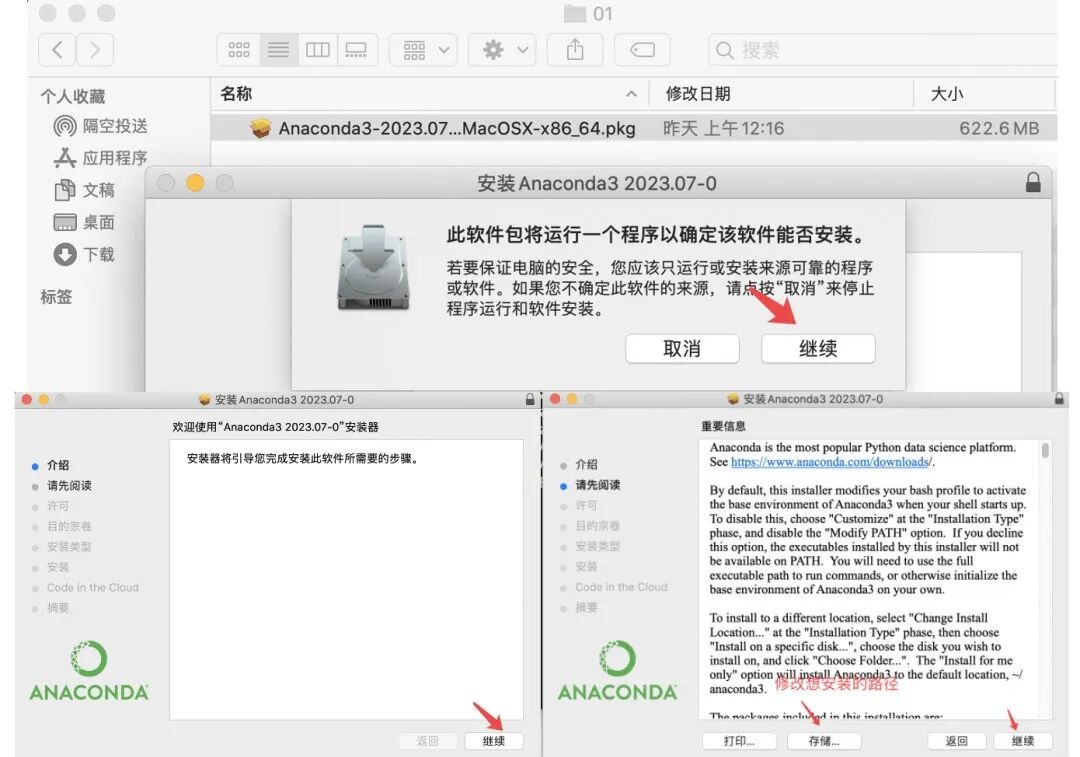Open 桌面 in the Finder sidebar
Screen dimensions: 1080x757
click(84, 222)
